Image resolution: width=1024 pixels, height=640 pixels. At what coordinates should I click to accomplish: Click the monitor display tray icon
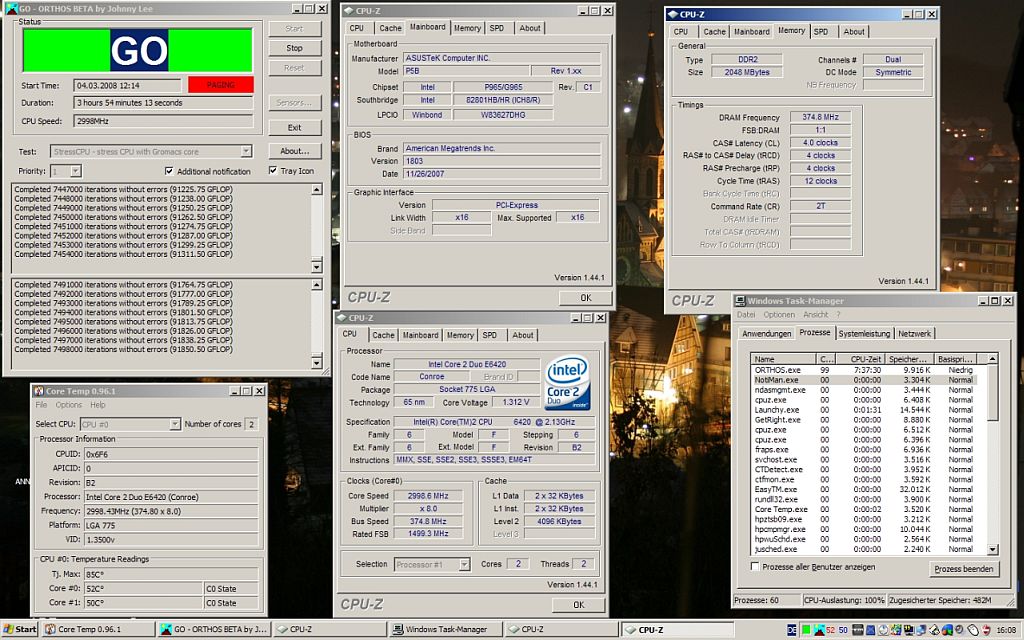pos(909,630)
